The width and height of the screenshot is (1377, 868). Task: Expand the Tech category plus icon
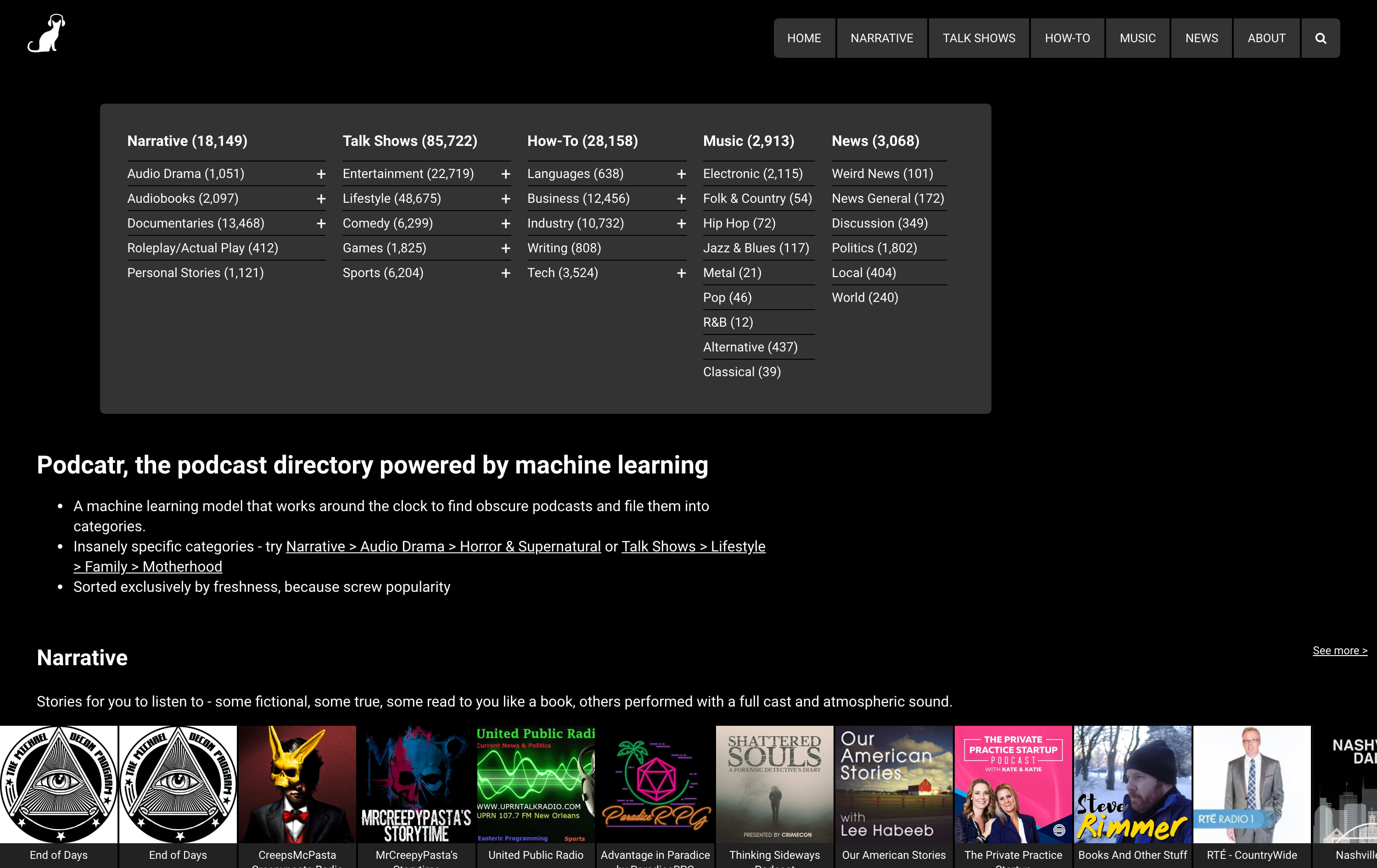(681, 273)
